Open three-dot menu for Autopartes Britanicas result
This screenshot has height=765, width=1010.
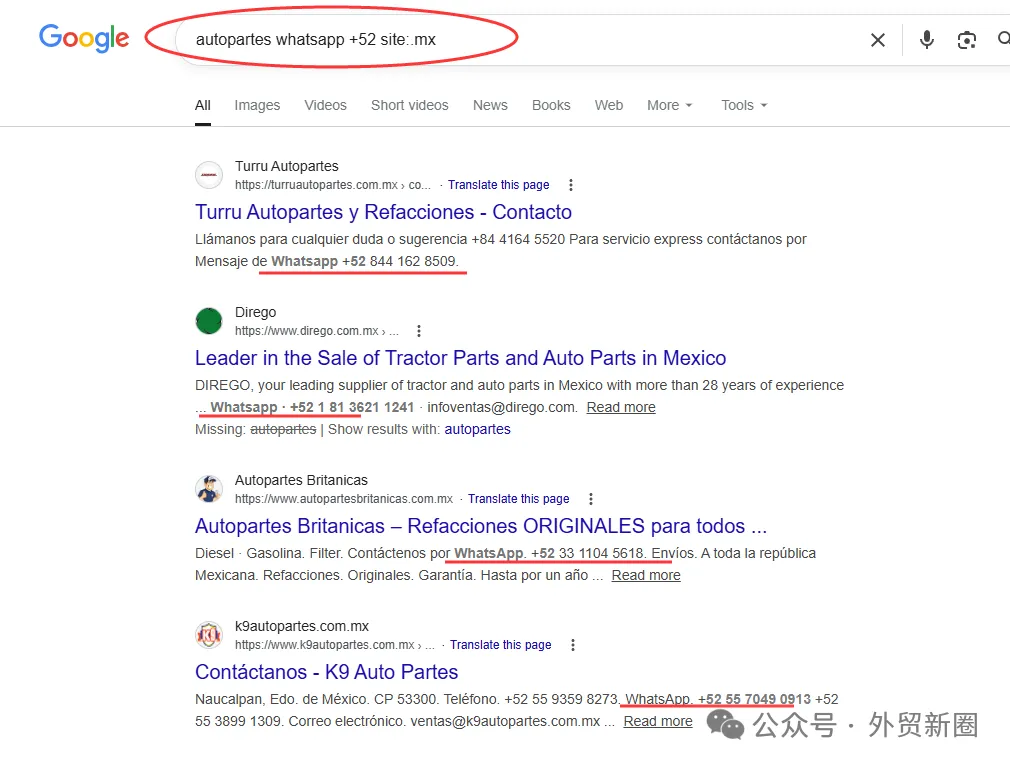[591, 499]
